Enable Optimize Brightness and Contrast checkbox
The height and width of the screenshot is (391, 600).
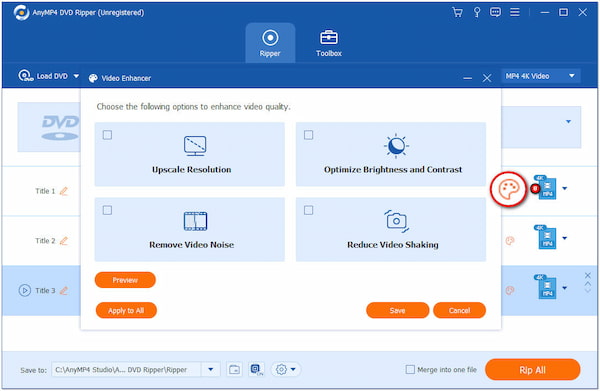click(308, 135)
